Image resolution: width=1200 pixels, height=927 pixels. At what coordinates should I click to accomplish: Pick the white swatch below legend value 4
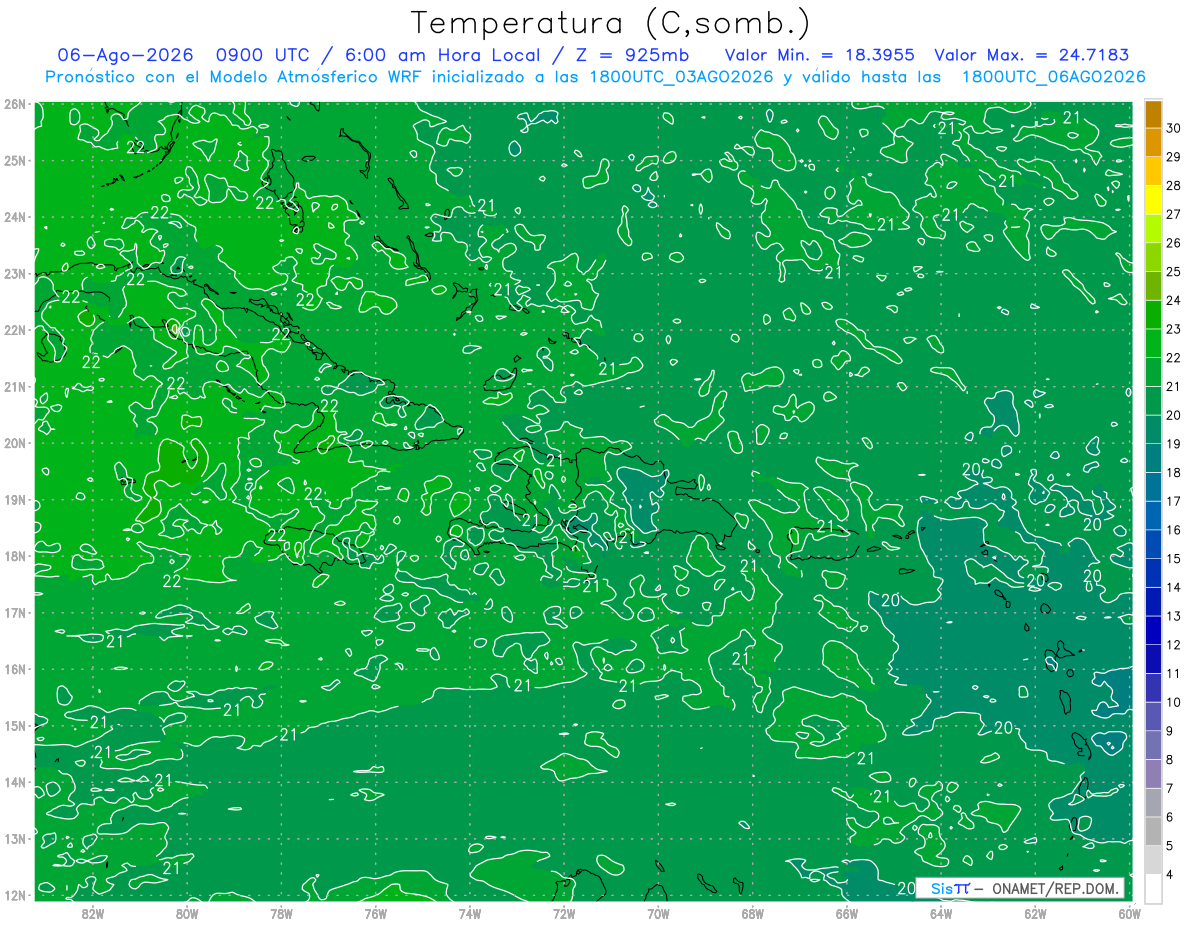[1153, 888]
